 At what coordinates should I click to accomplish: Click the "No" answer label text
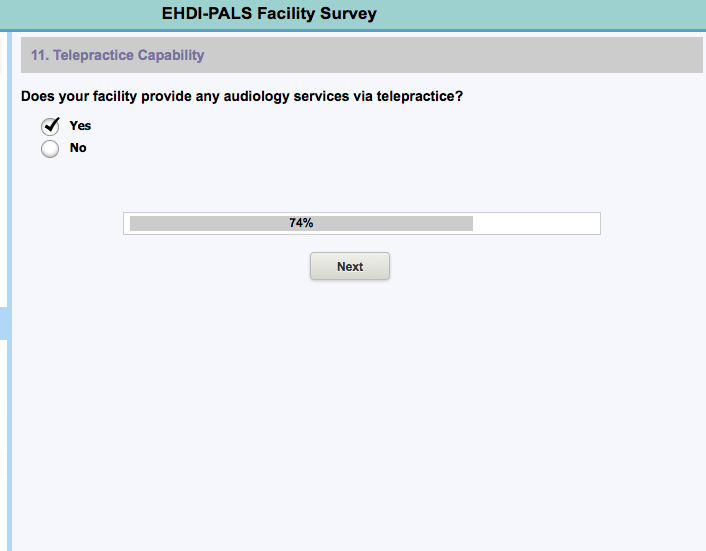(78, 148)
